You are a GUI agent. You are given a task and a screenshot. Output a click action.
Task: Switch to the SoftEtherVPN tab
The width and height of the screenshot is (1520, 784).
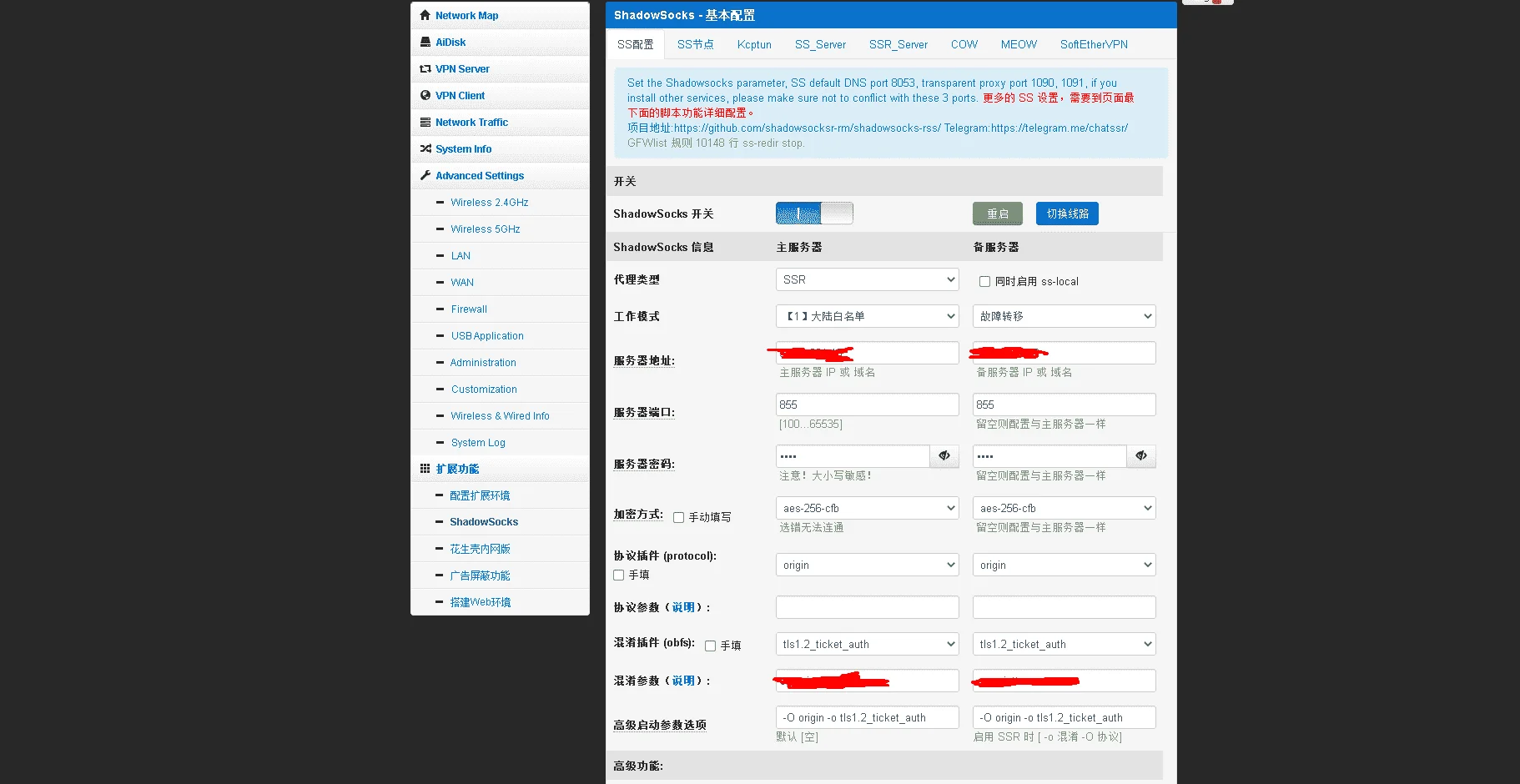pyautogui.click(x=1094, y=44)
